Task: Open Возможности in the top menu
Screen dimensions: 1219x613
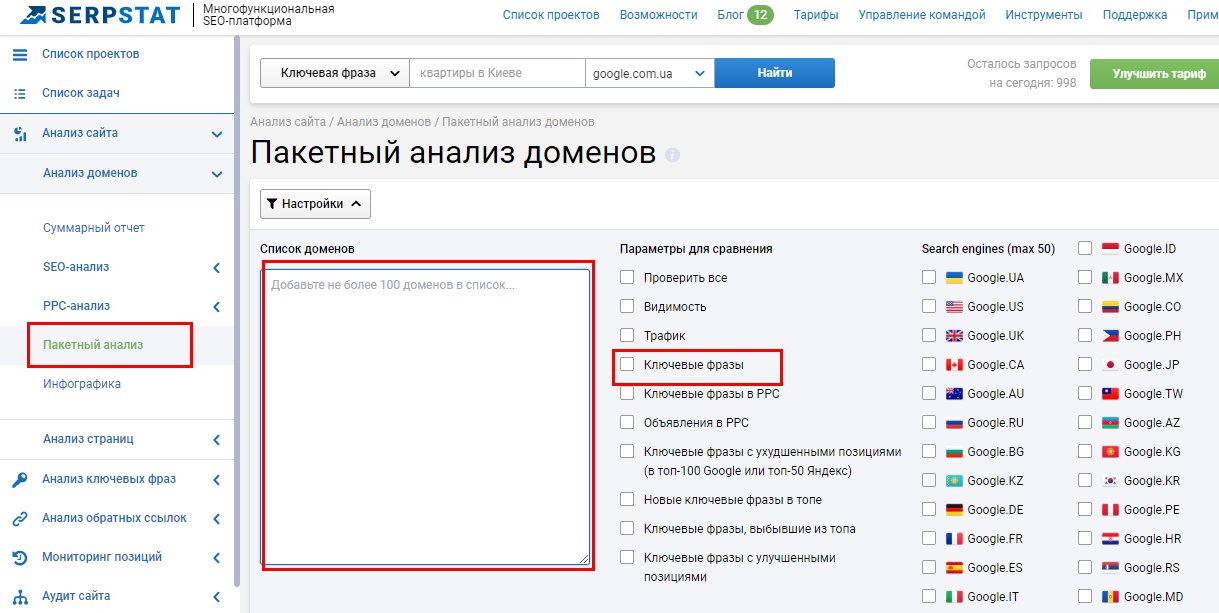Action: [658, 15]
